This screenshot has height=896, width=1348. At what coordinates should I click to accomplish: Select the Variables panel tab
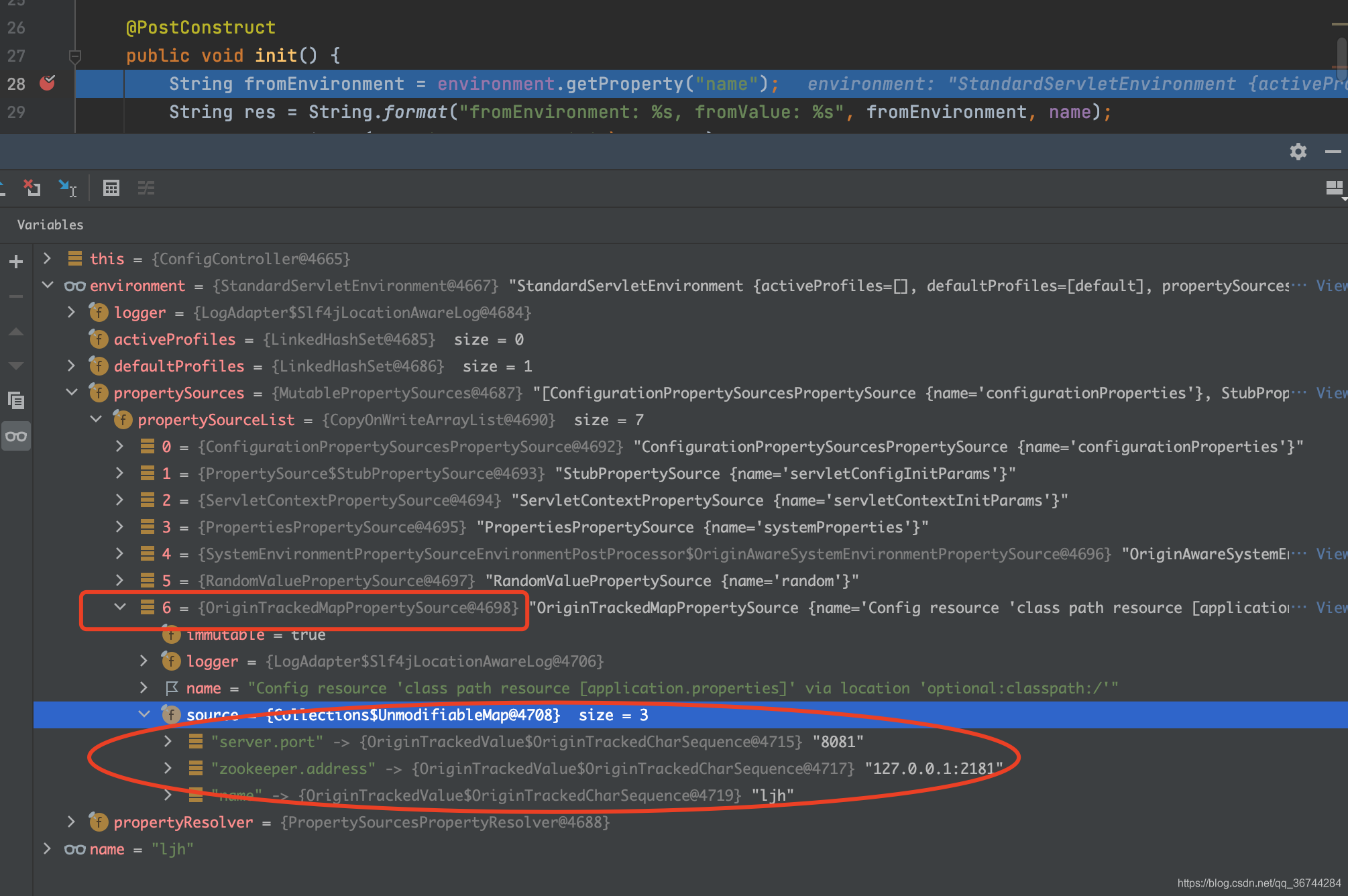(x=50, y=225)
